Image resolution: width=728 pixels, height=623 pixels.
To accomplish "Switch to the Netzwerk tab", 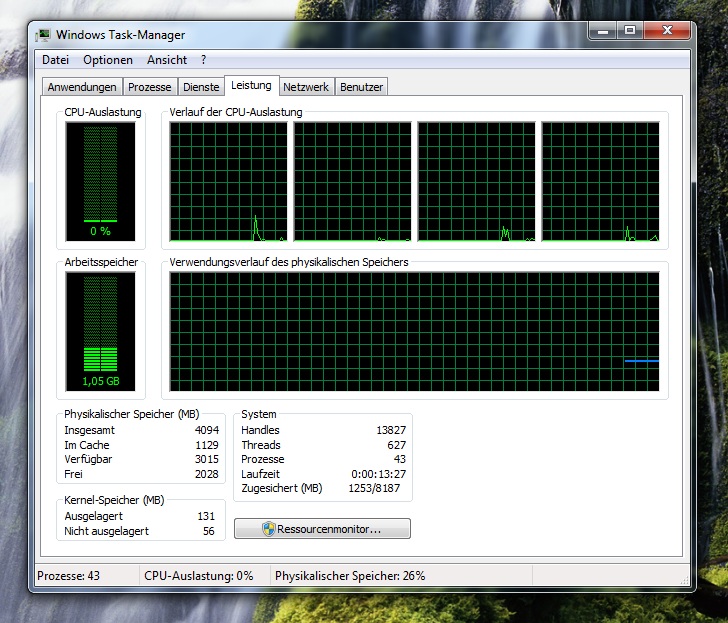I will coord(306,87).
